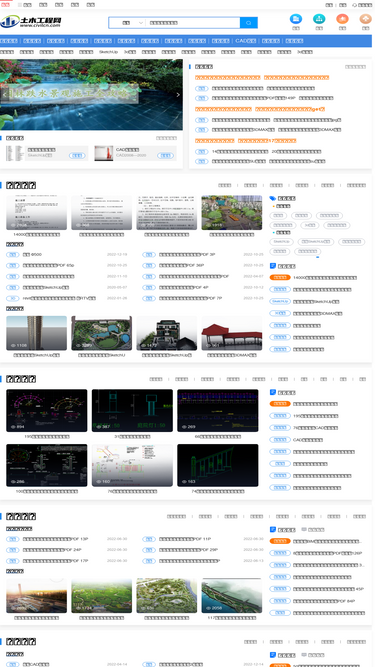The height and width of the screenshot is (667, 375).
Task: Open the teal sitemap round icon in header
Action: pos(319,19)
